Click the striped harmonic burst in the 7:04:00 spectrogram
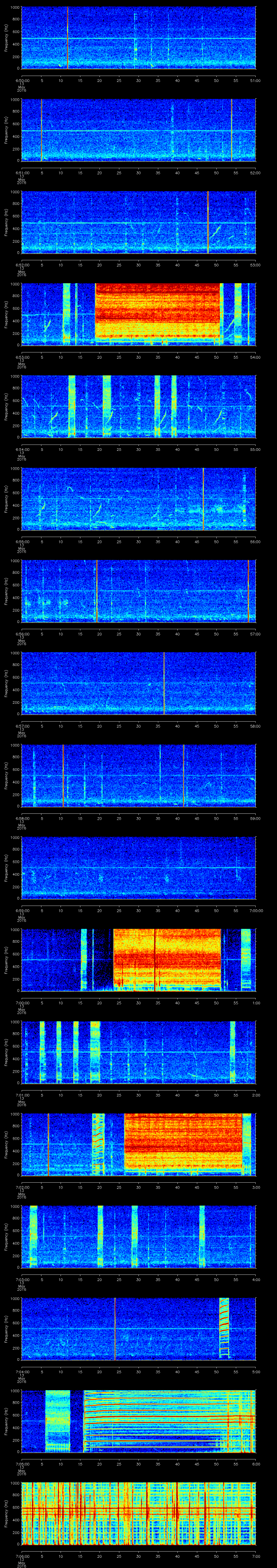This screenshot has height=1568, width=277. [x=225, y=1328]
